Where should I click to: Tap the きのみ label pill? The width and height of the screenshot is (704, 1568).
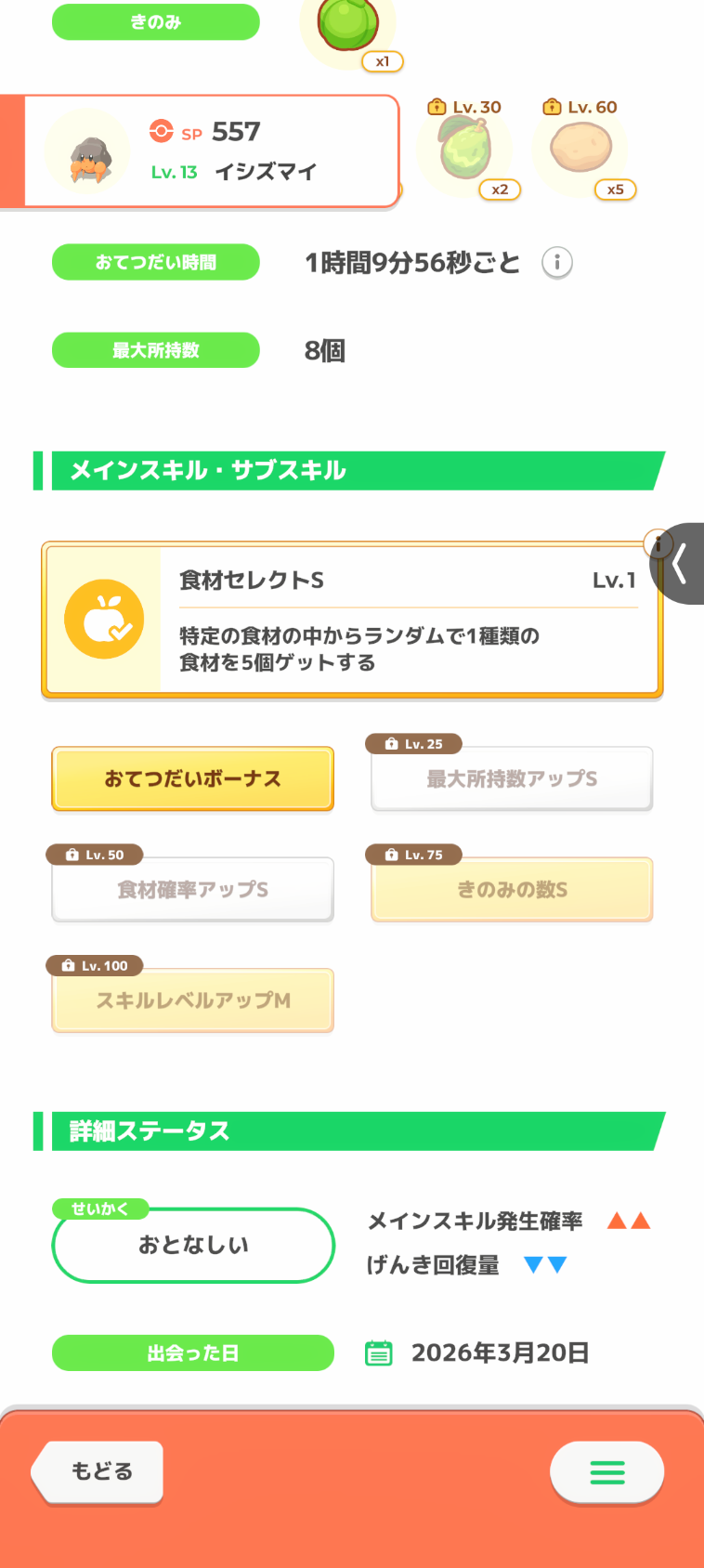(x=155, y=22)
